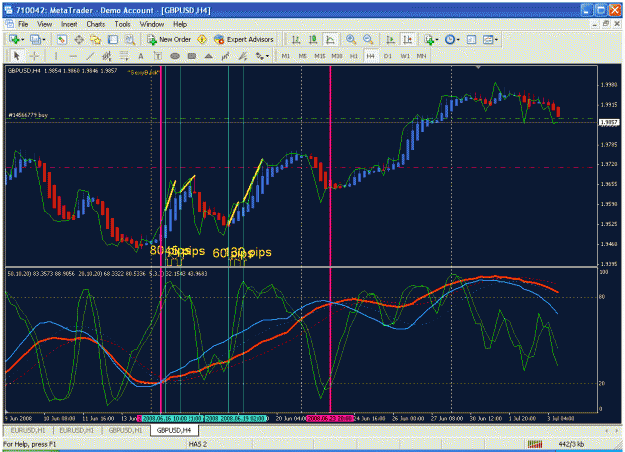
Task: Click the connection status bars icon
Action: click(x=535, y=444)
